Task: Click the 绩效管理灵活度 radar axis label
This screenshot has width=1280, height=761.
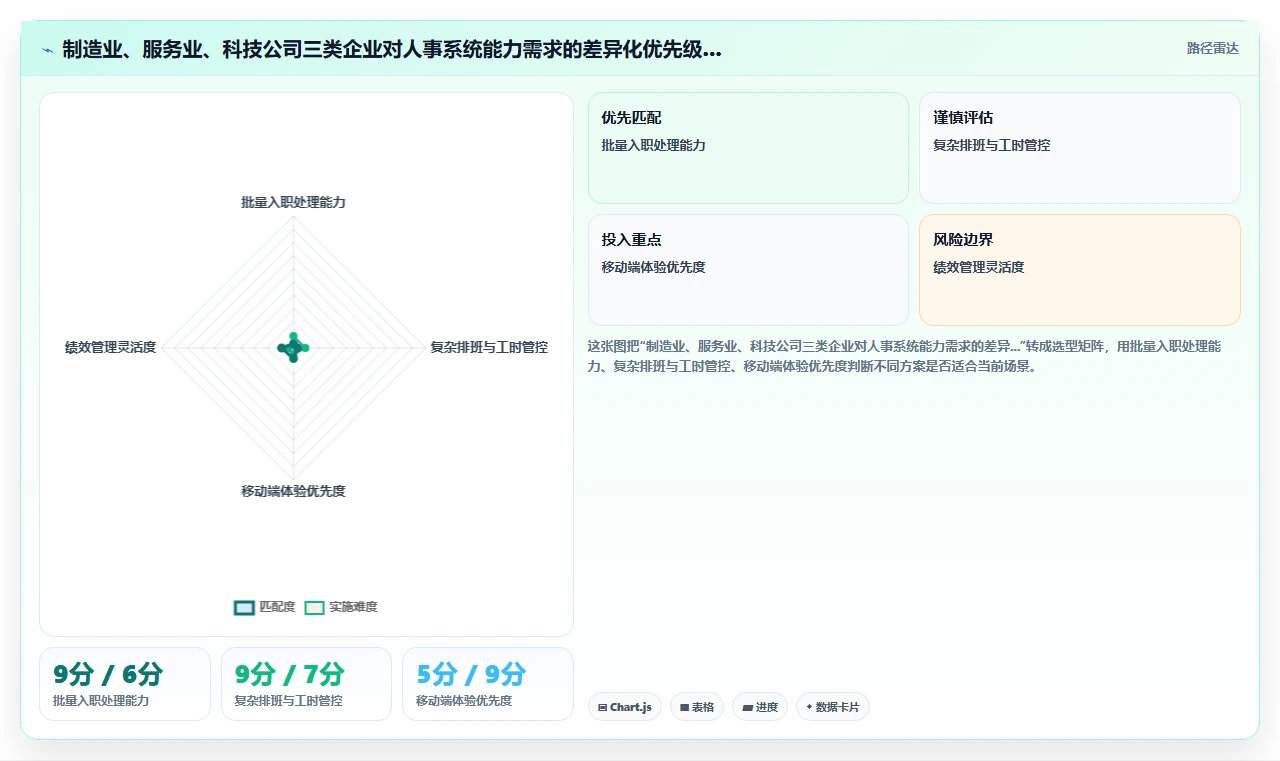Action: (x=110, y=348)
